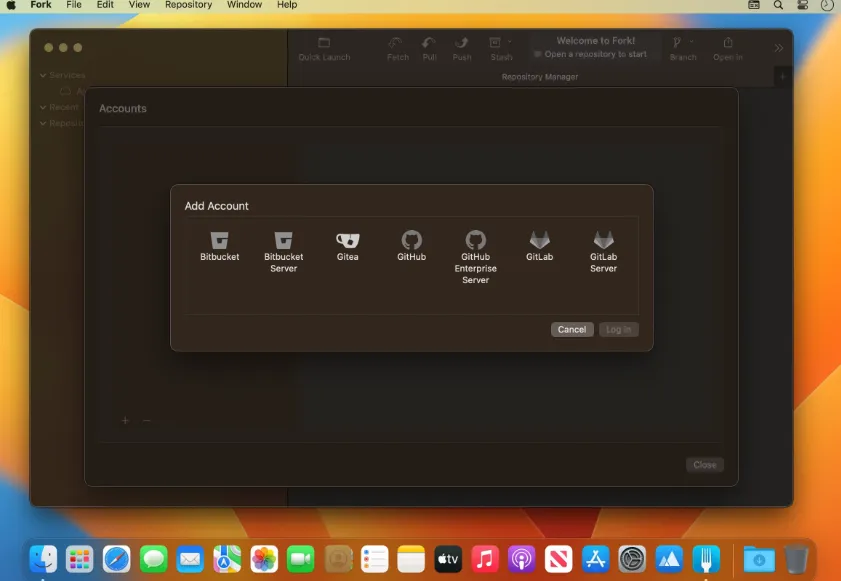Open the Stash dropdown arrow
The width and height of the screenshot is (841, 581).
pyautogui.click(x=510, y=41)
